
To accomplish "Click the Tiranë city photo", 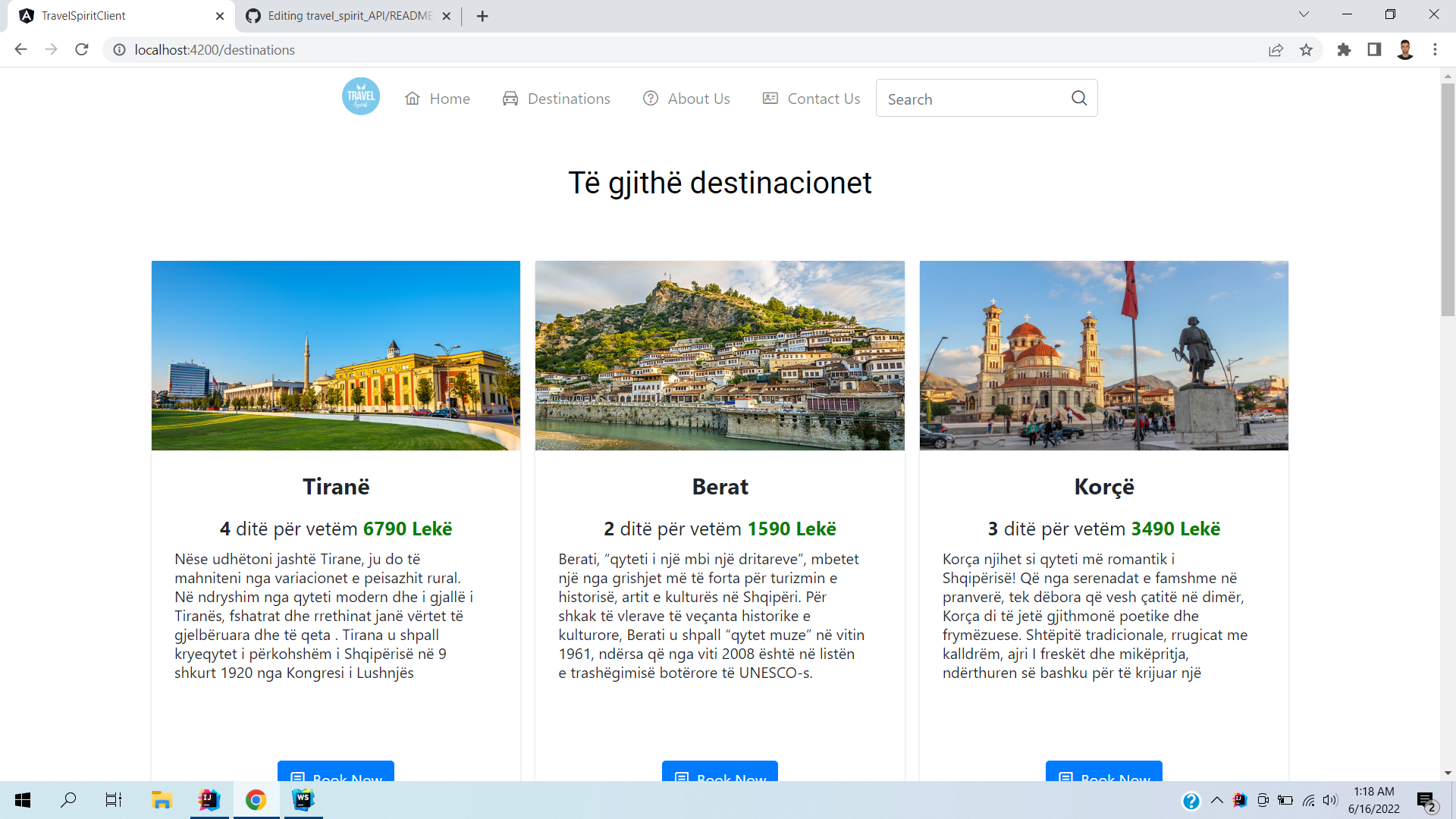I will coord(336,356).
